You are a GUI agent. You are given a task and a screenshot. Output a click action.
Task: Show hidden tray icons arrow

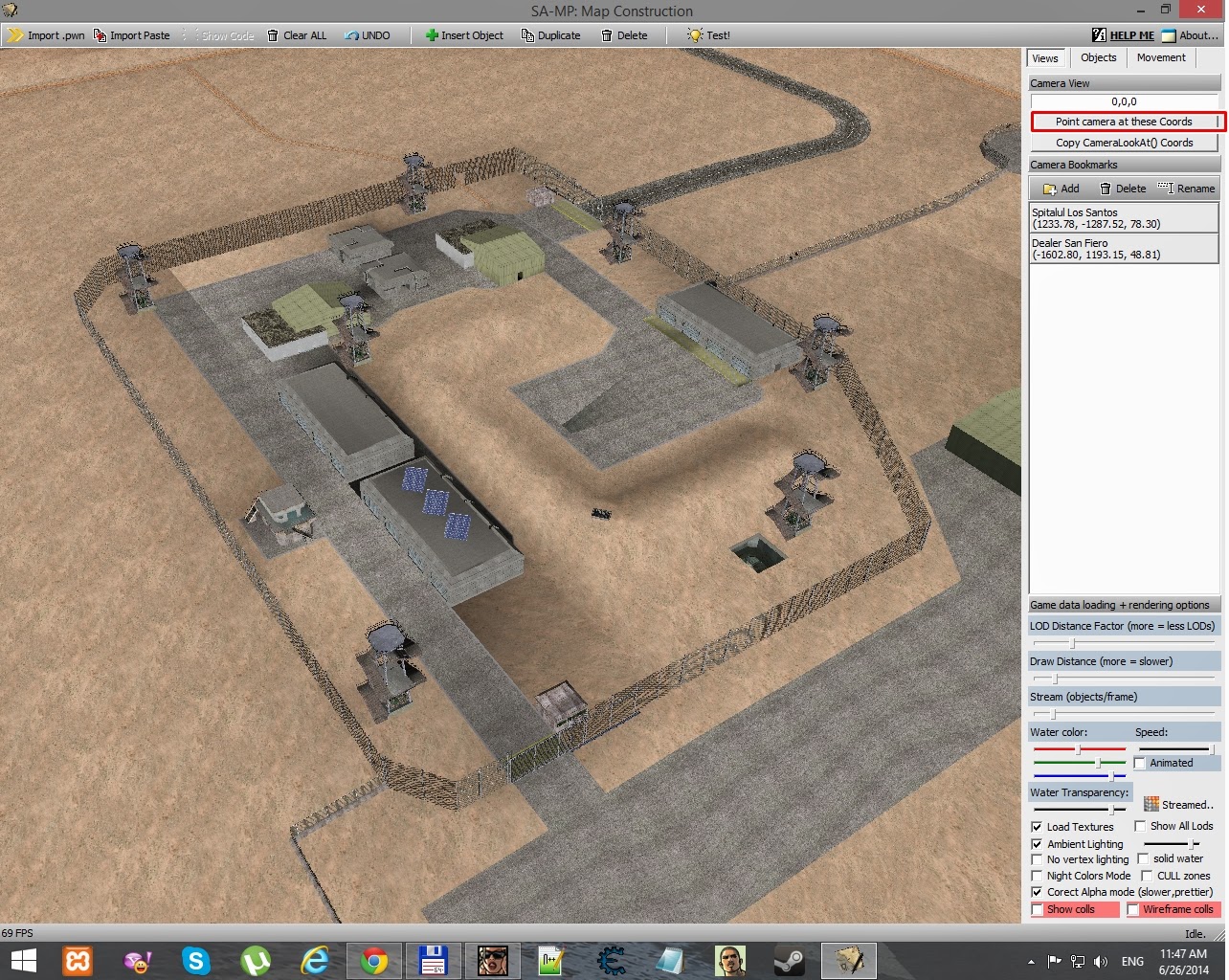click(x=1031, y=962)
